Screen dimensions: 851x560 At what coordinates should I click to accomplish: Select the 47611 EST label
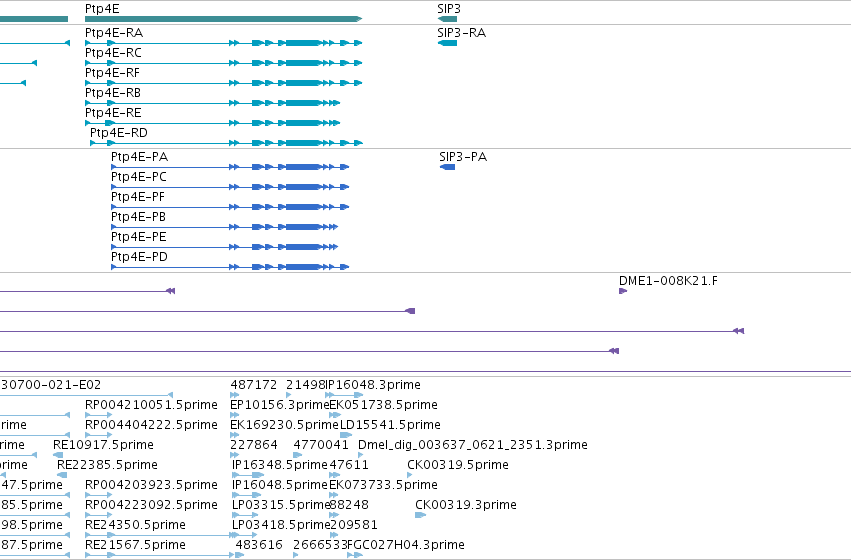[x=349, y=466]
